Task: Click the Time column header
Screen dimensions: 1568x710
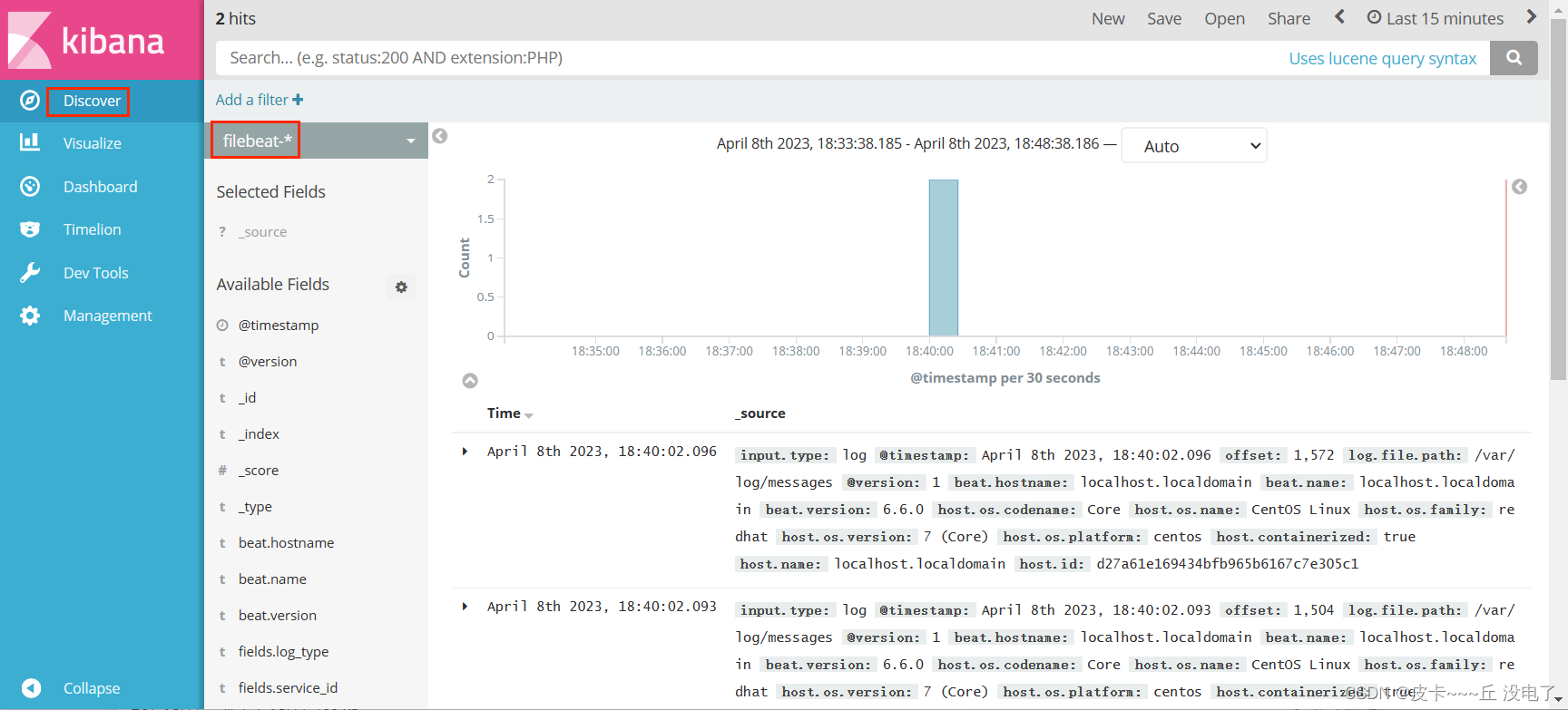Action: click(504, 413)
